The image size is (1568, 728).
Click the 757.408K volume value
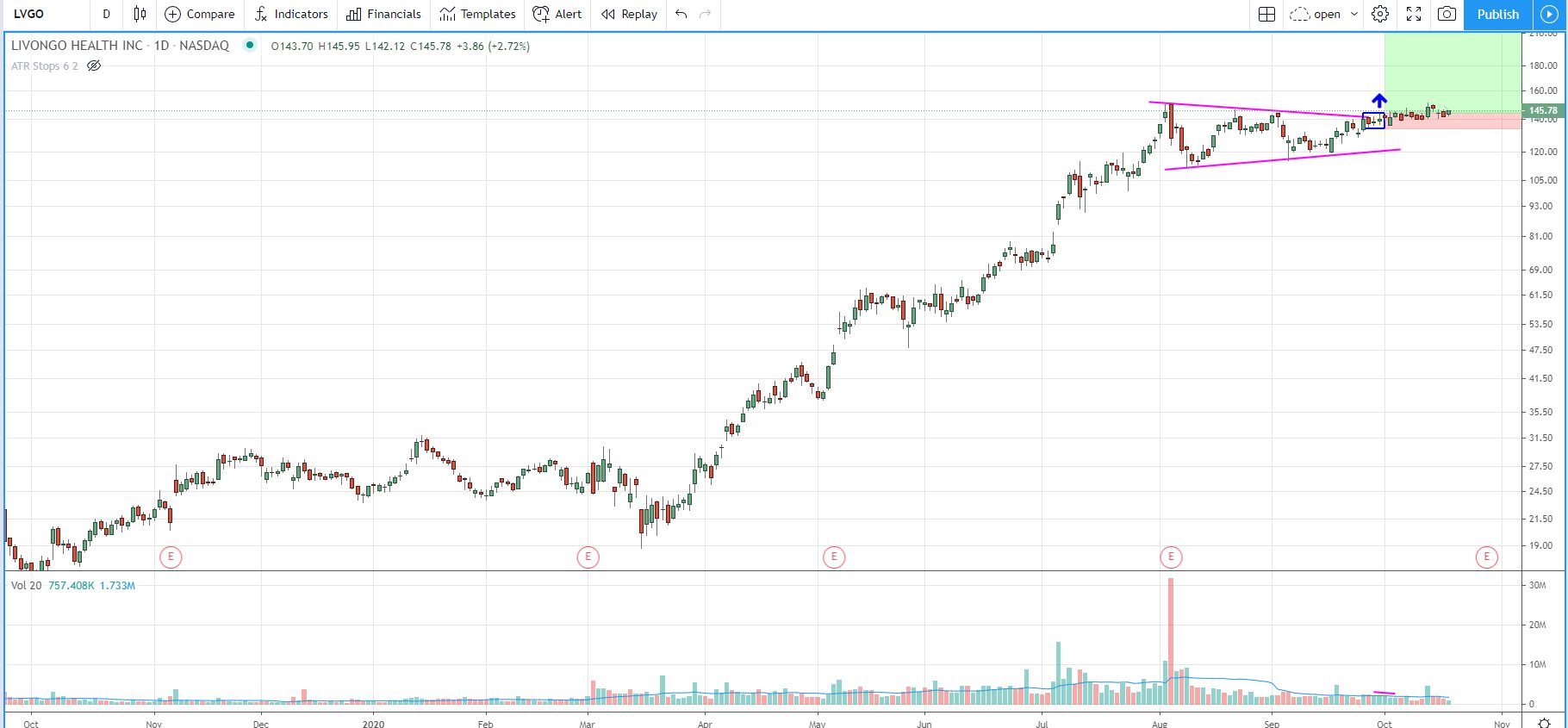click(x=72, y=585)
